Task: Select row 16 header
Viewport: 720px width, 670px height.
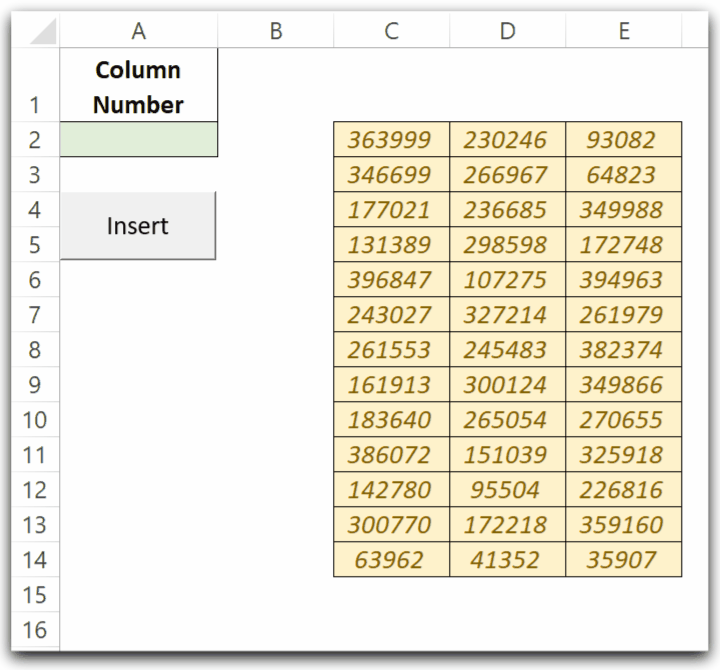Action: click(35, 629)
